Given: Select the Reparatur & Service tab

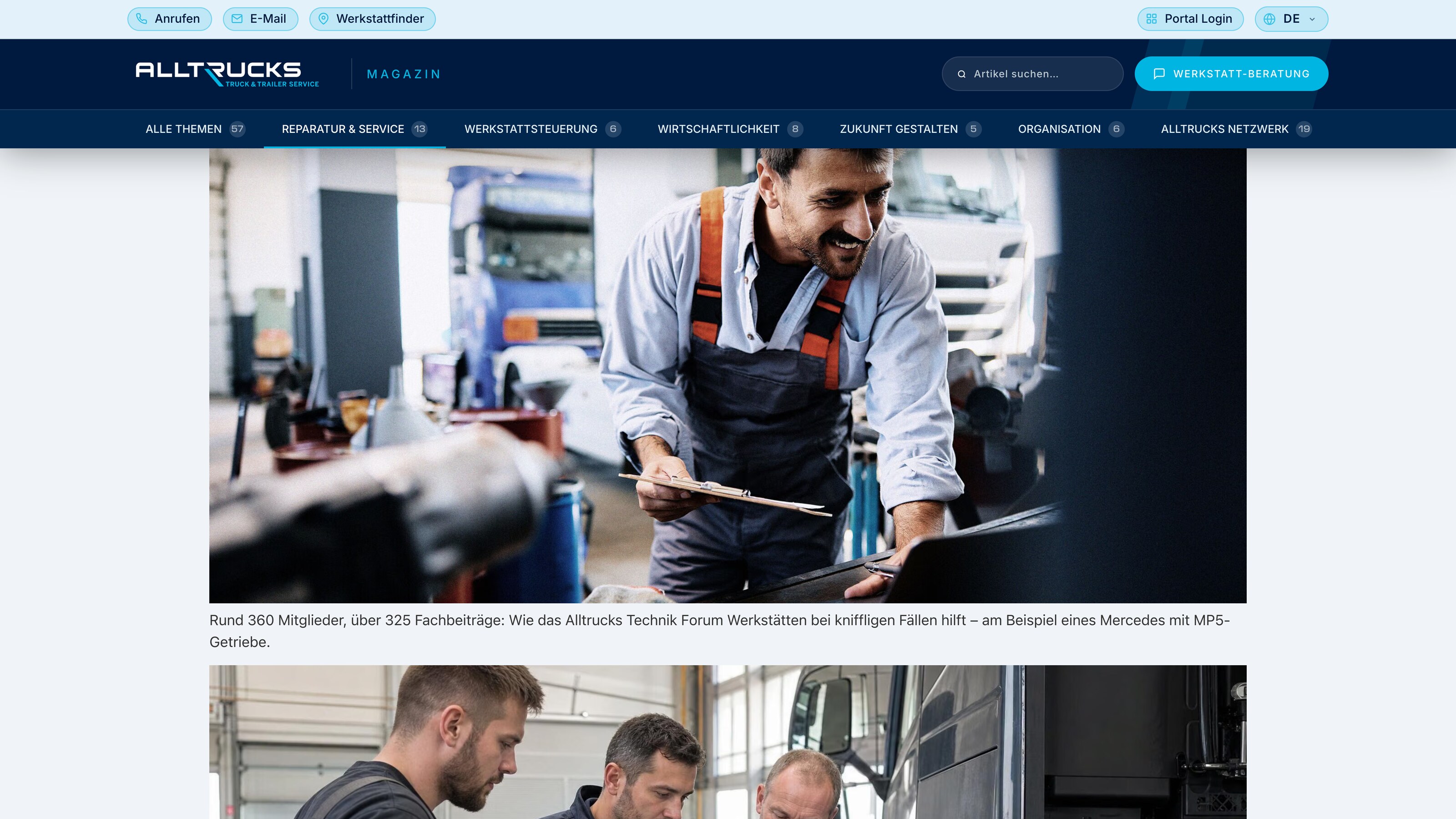Looking at the screenshot, I should click(354, 129).
